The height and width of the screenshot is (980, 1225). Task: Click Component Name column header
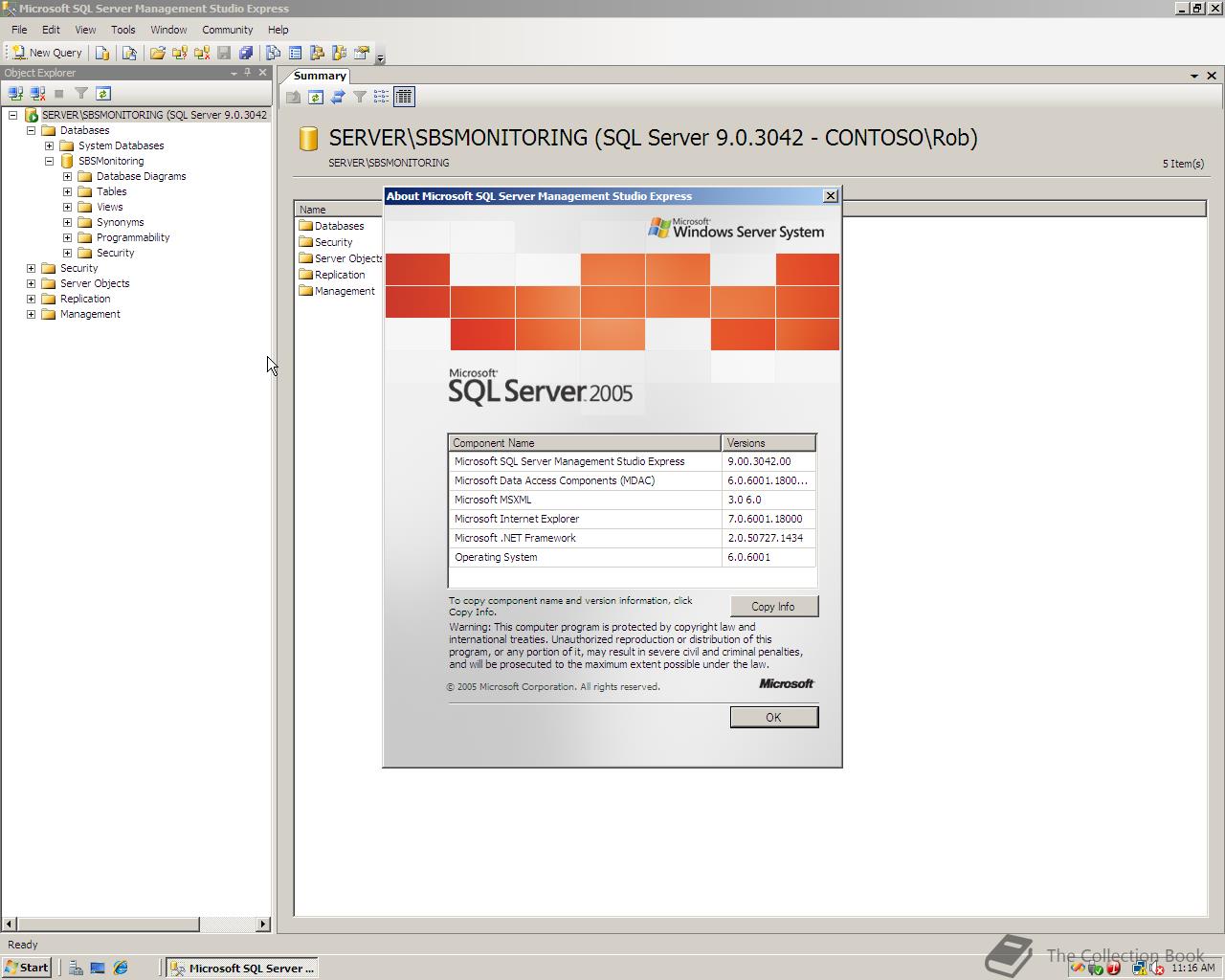pyautogui.click(x=585, y=443)
